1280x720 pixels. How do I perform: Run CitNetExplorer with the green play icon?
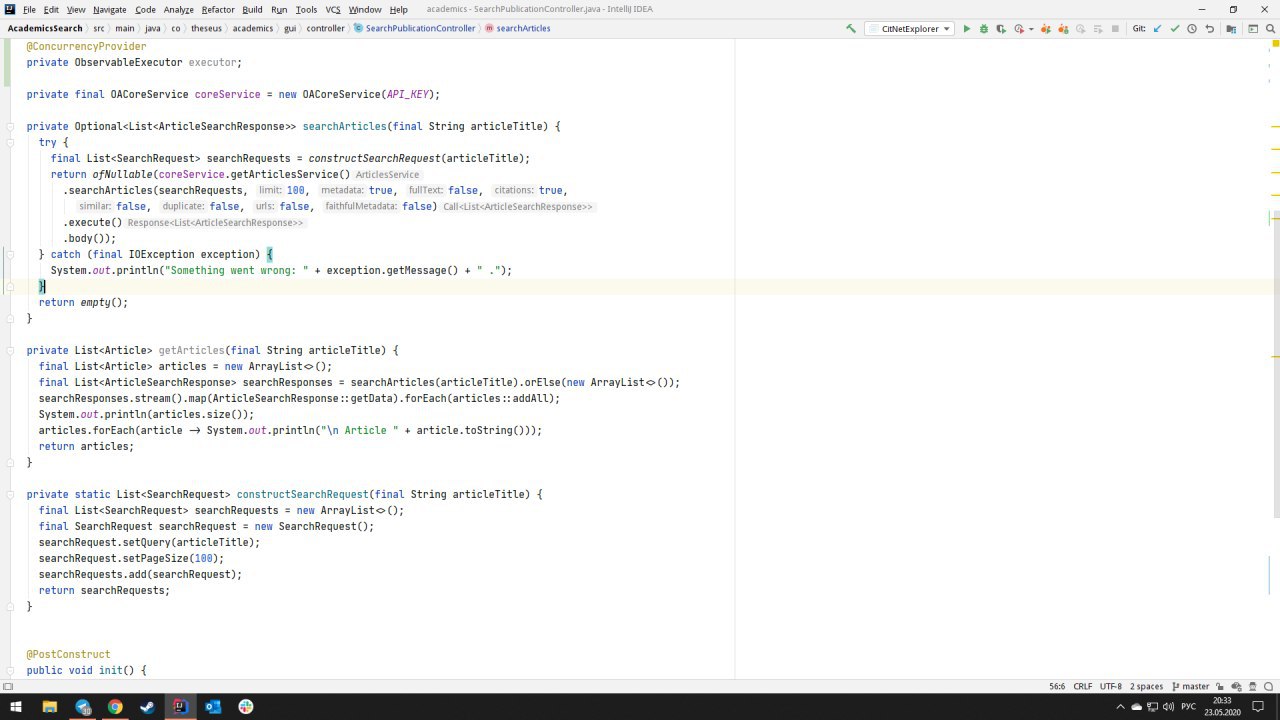tap(966, 29)
